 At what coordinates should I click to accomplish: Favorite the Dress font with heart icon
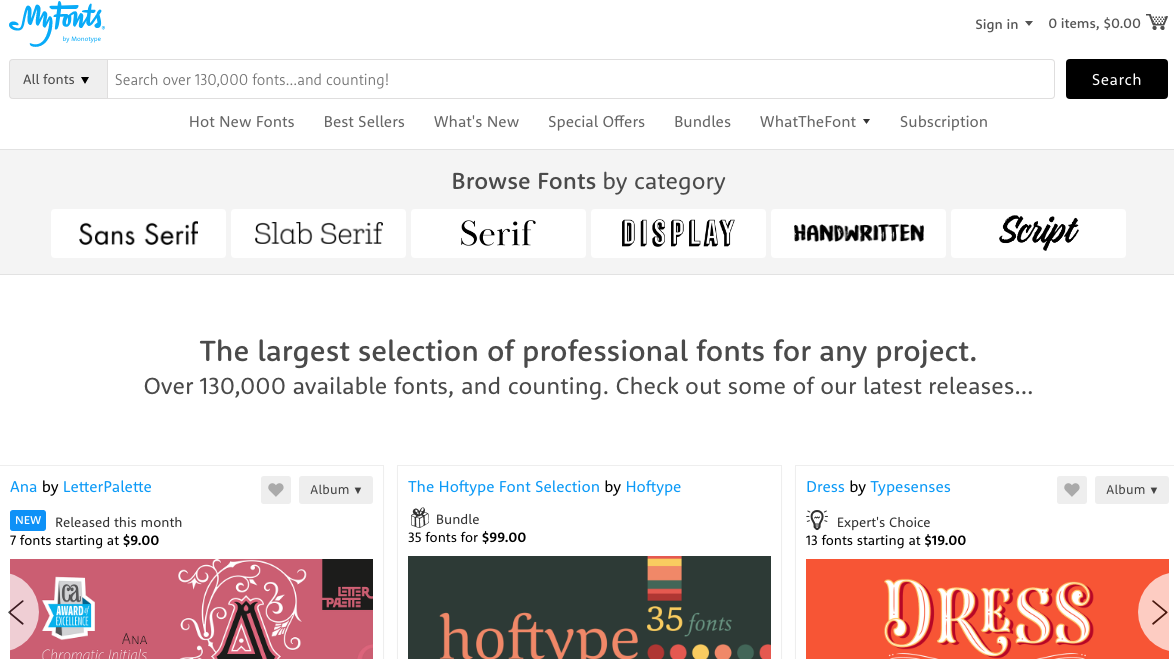(1071, 490)
